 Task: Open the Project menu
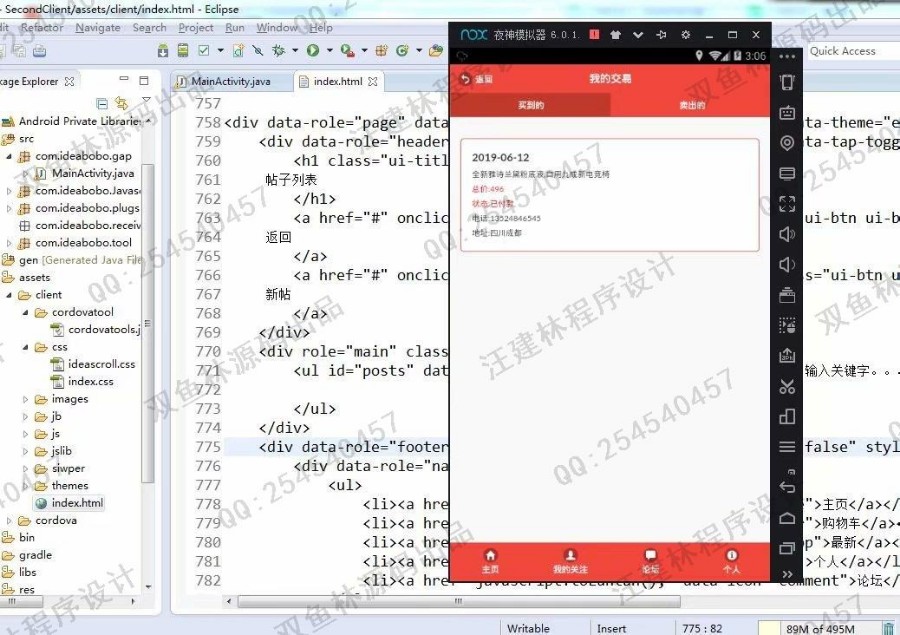[196, 28]
